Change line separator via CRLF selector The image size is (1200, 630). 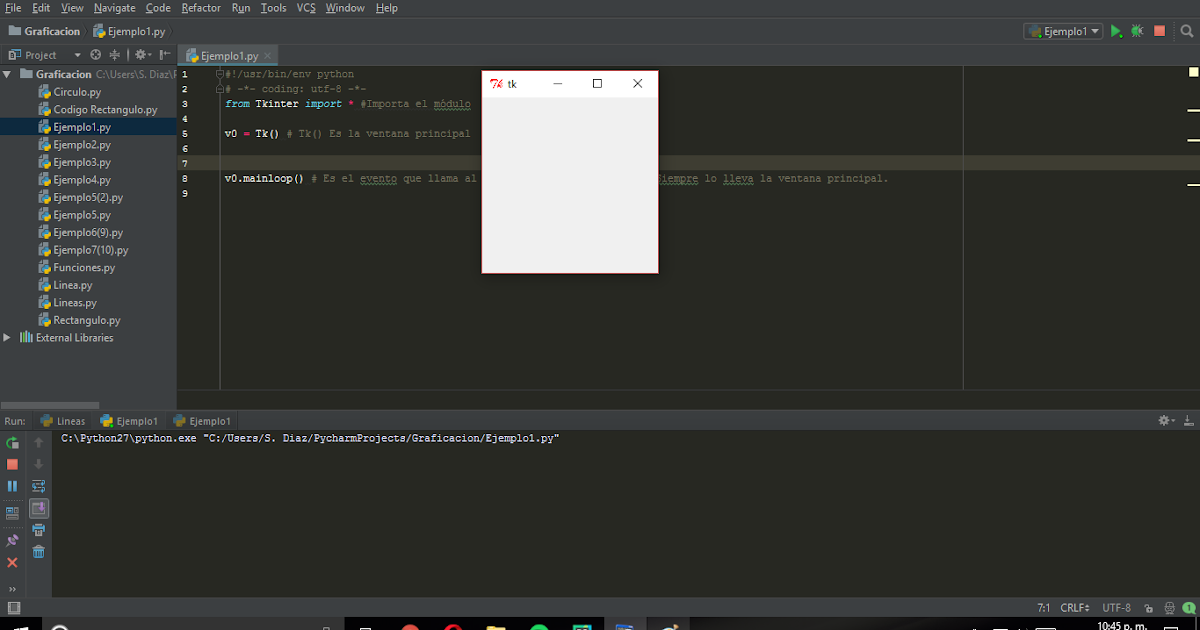tap(1074, 607)
